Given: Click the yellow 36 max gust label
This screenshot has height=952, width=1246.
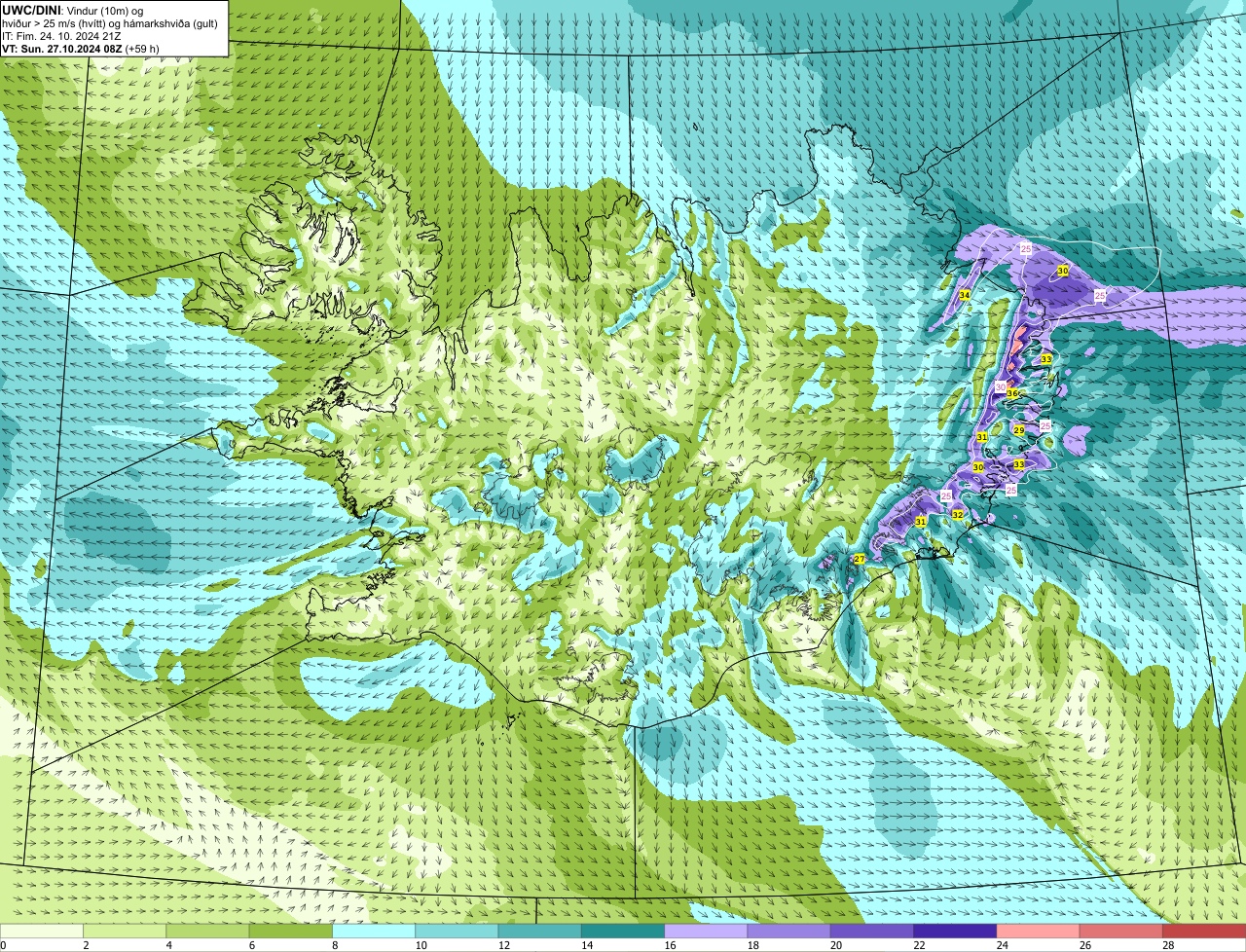Looking at the screenshot, I should pos(1012,394).
